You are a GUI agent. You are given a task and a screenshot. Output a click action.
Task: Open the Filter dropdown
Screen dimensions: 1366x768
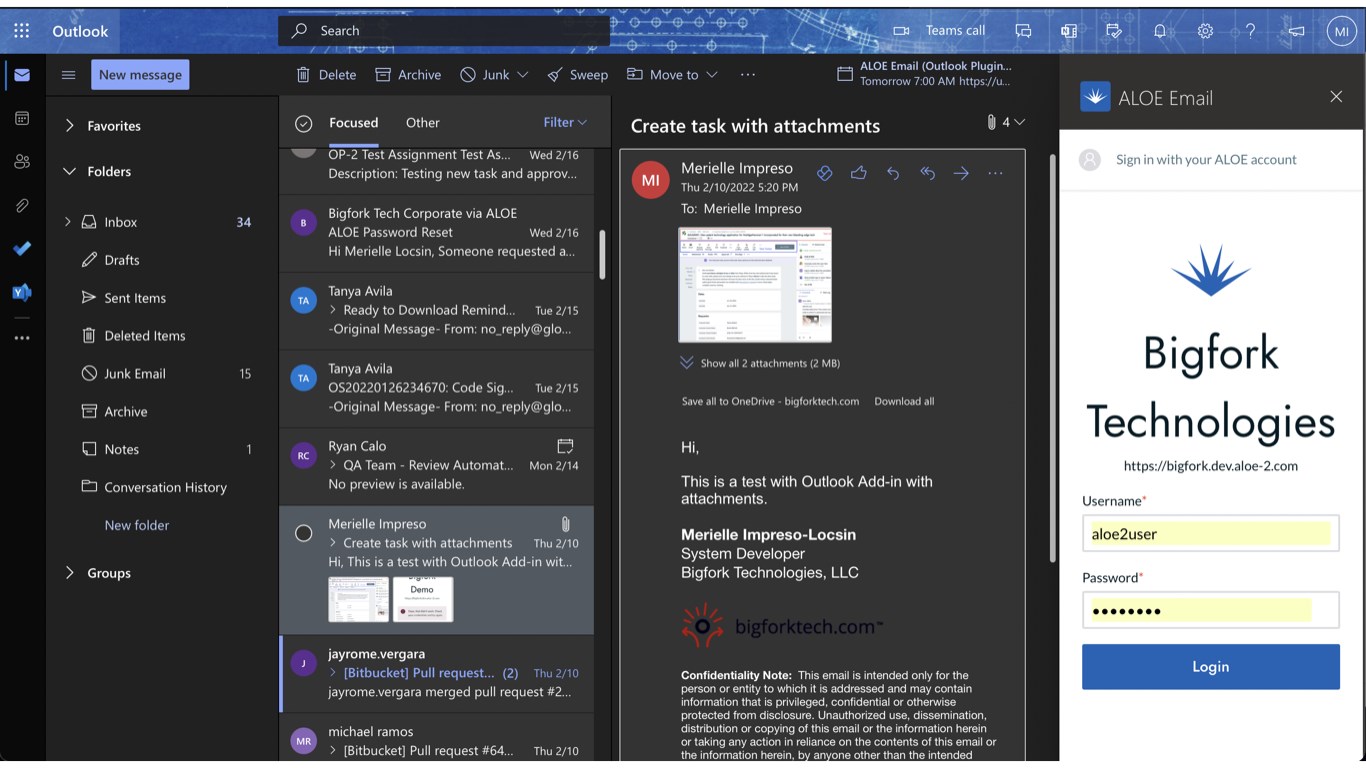565,122
